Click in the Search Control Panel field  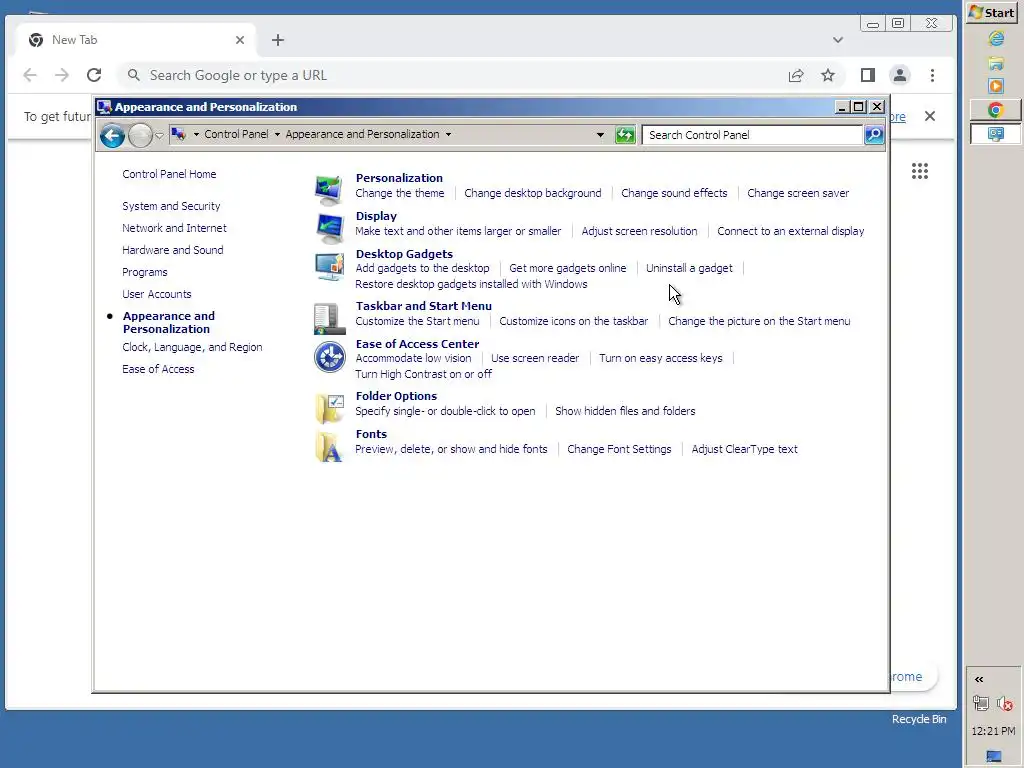tap(752, 135)
